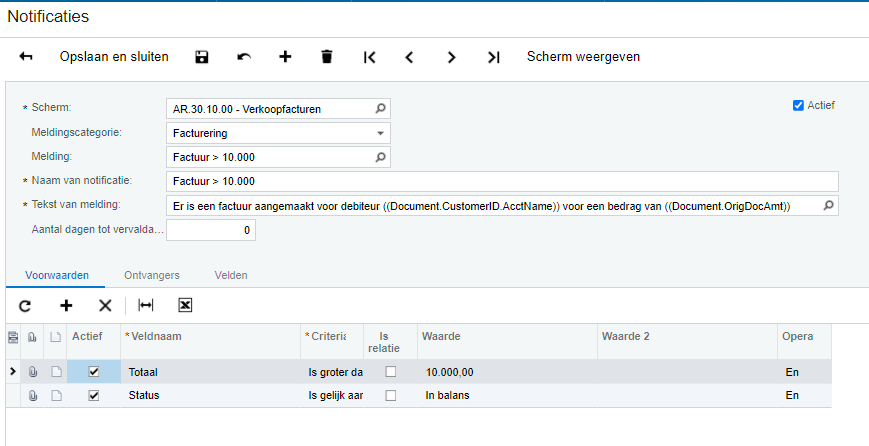The image size is (869, 446).
Task: Toggle the Actief checkbox at top right
Action: (798, 105)
